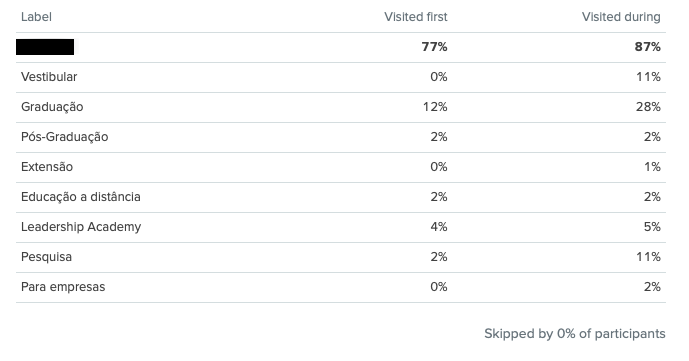This screenshot has width=689, height=361.
Task: Click the bold 77% value
Action: [x=434, y=47]
